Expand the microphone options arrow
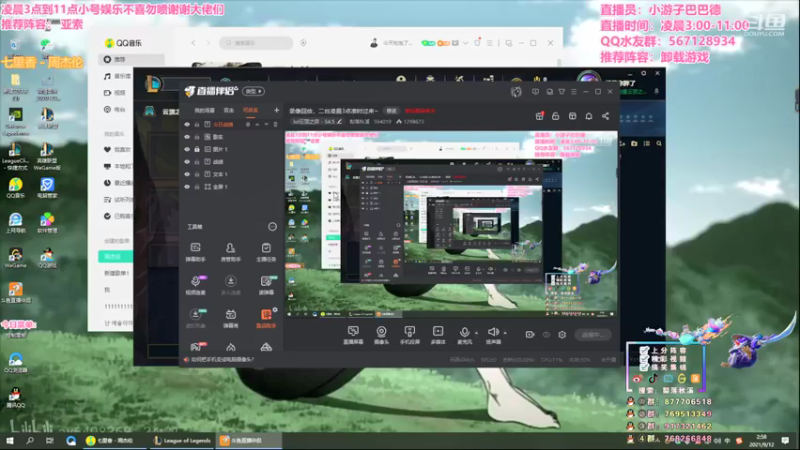The width and height of the screenshot is (800, 450). 477,333
